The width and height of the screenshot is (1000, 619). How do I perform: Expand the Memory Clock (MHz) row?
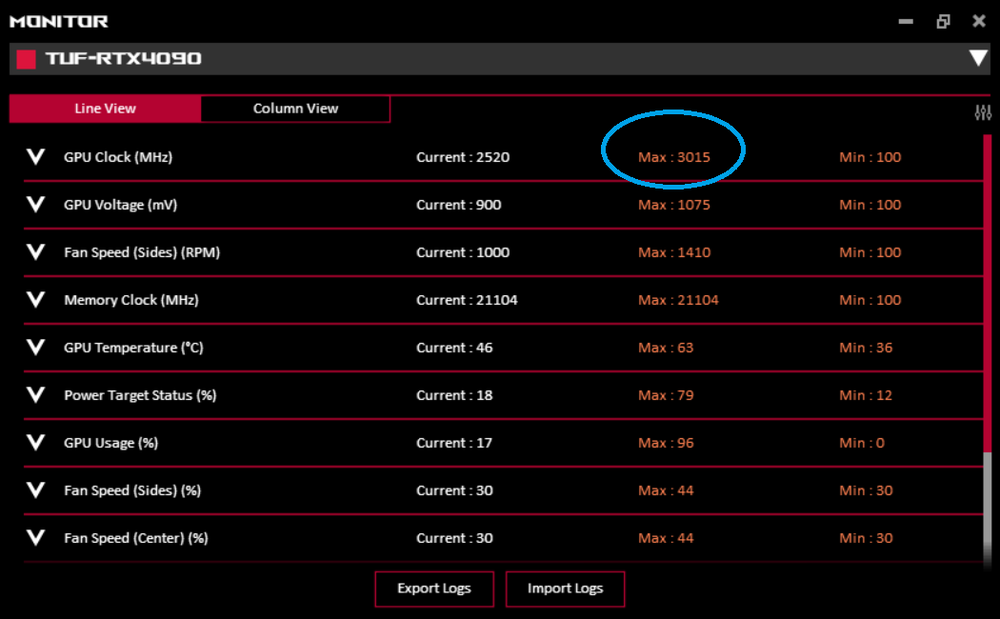tap(36, 300)
